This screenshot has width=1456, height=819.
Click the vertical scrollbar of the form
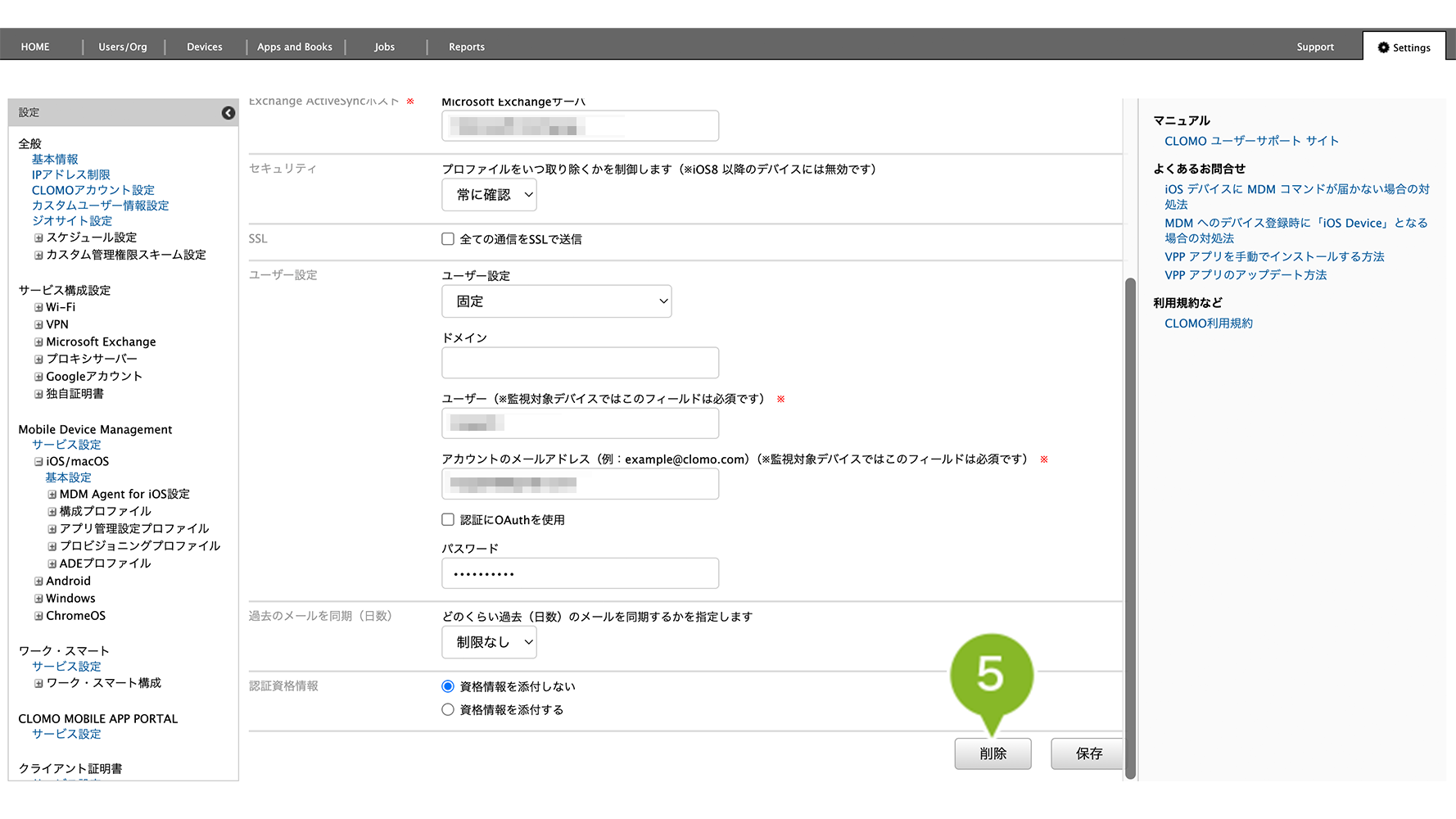point(1130,524)
